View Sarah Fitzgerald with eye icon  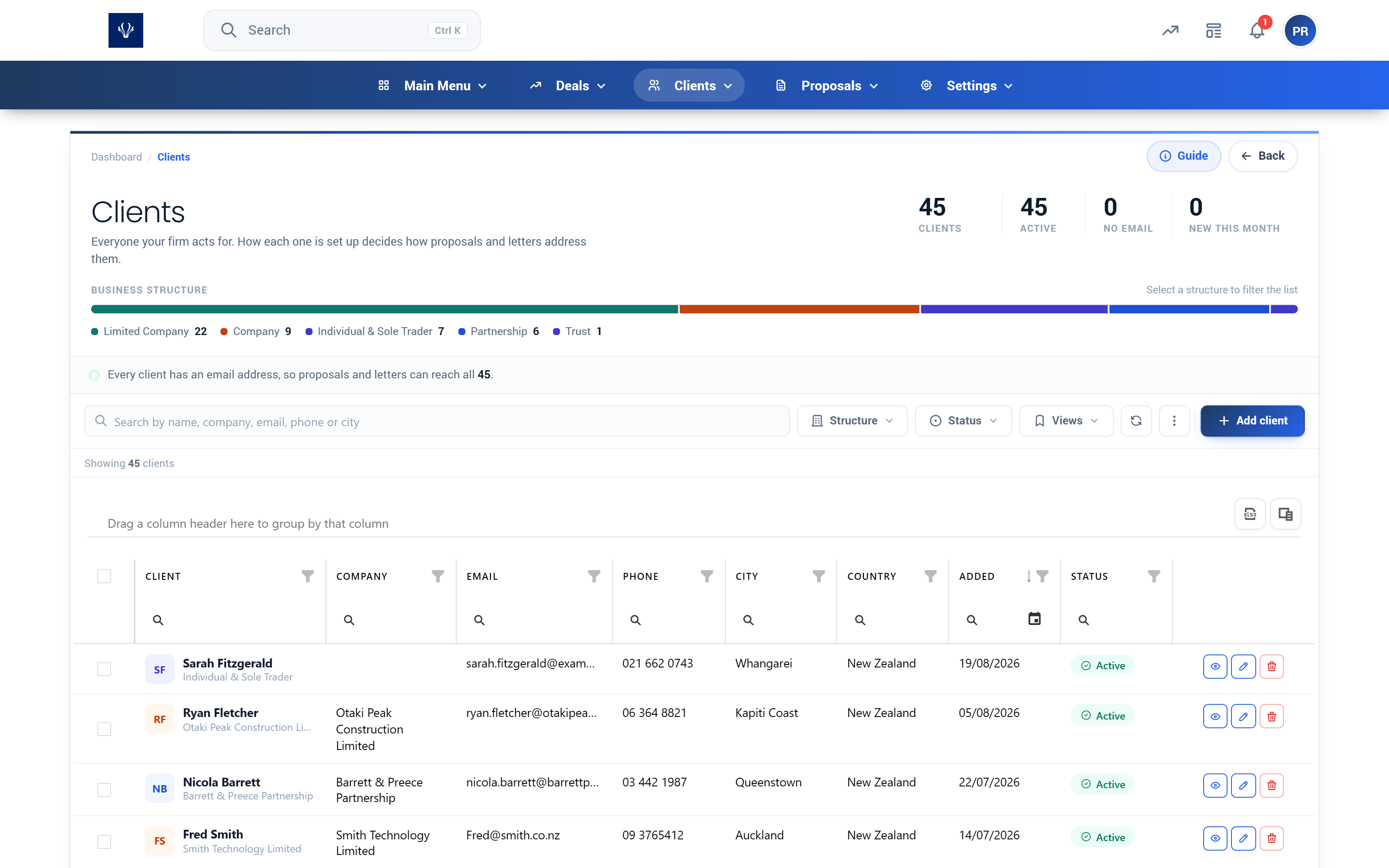tap(1215, 667)
